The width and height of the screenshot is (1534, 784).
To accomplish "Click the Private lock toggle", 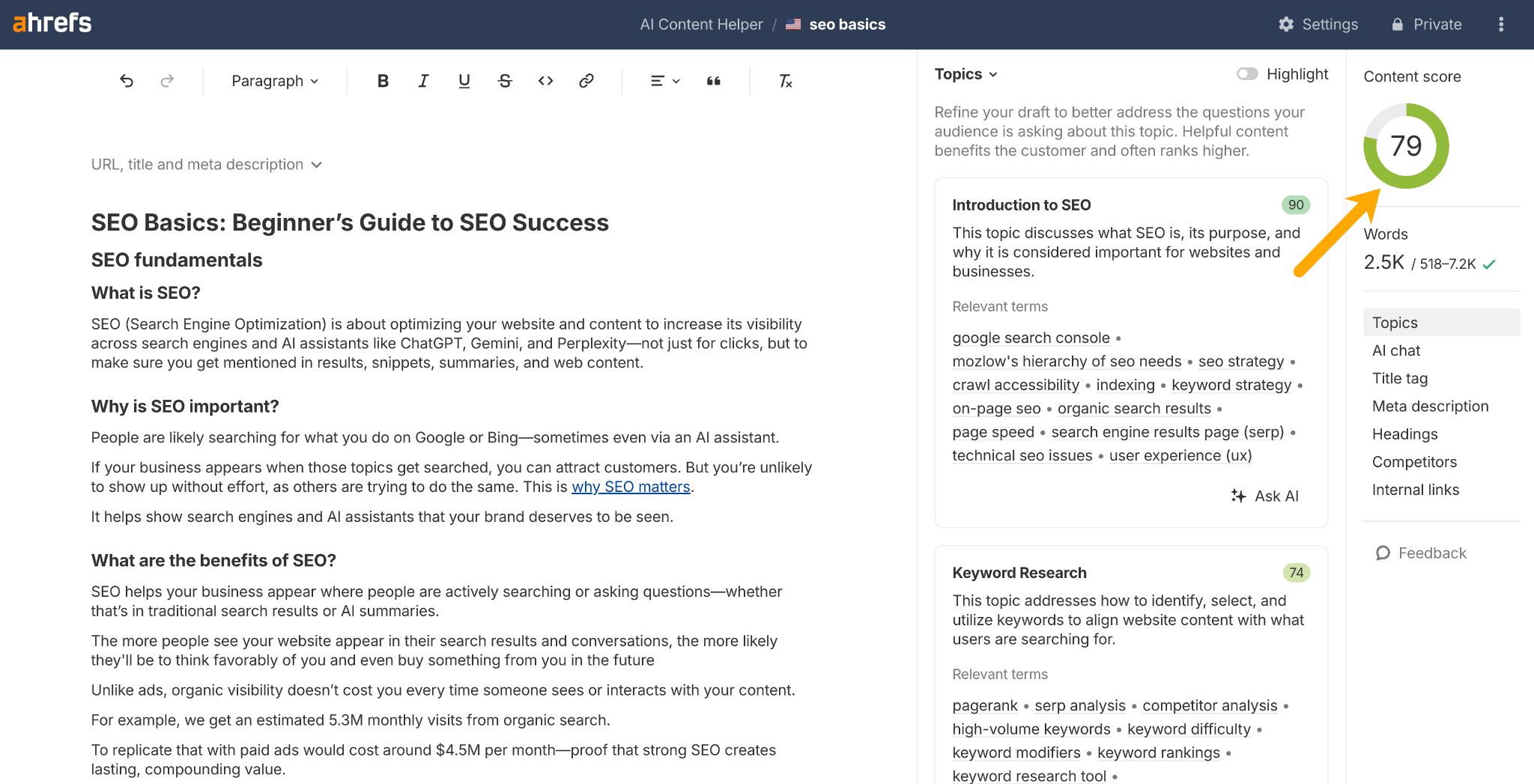I will tap(1426, 23).
